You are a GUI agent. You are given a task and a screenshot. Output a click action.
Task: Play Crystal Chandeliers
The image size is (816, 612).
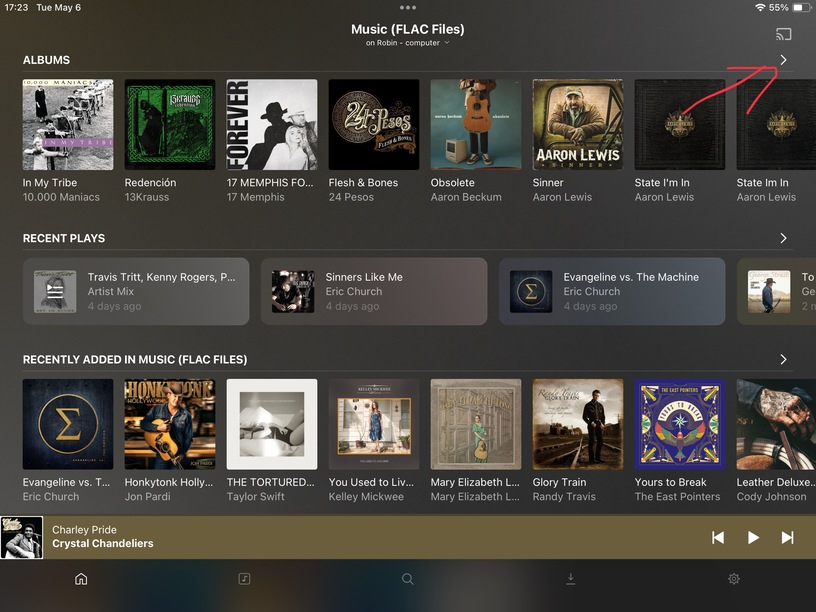pos(753,538)
